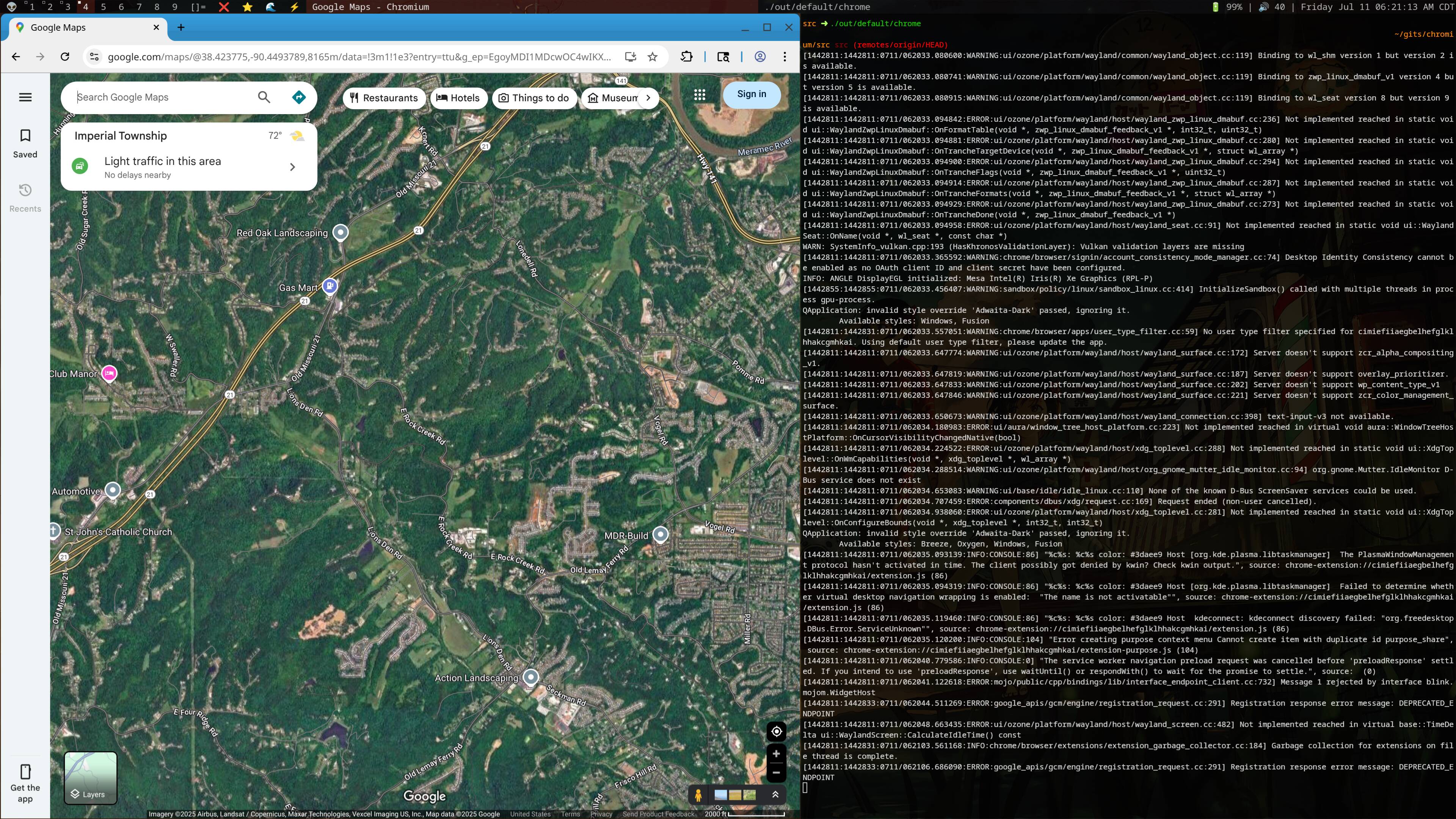Click the Sign in button

[x=751, y=94]
